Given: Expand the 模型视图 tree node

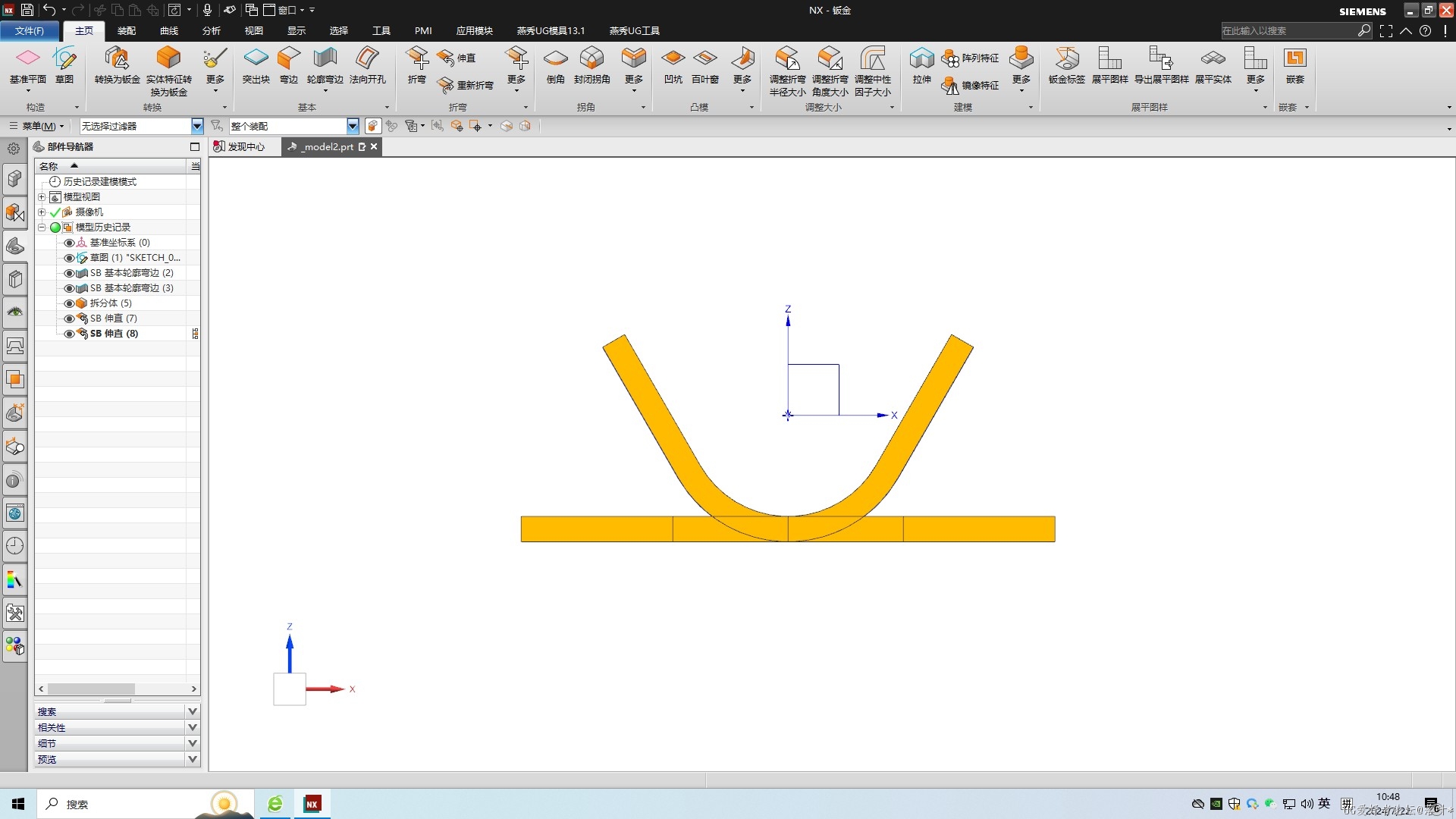Looking at the screenshot, I should [x=42, y=197].
